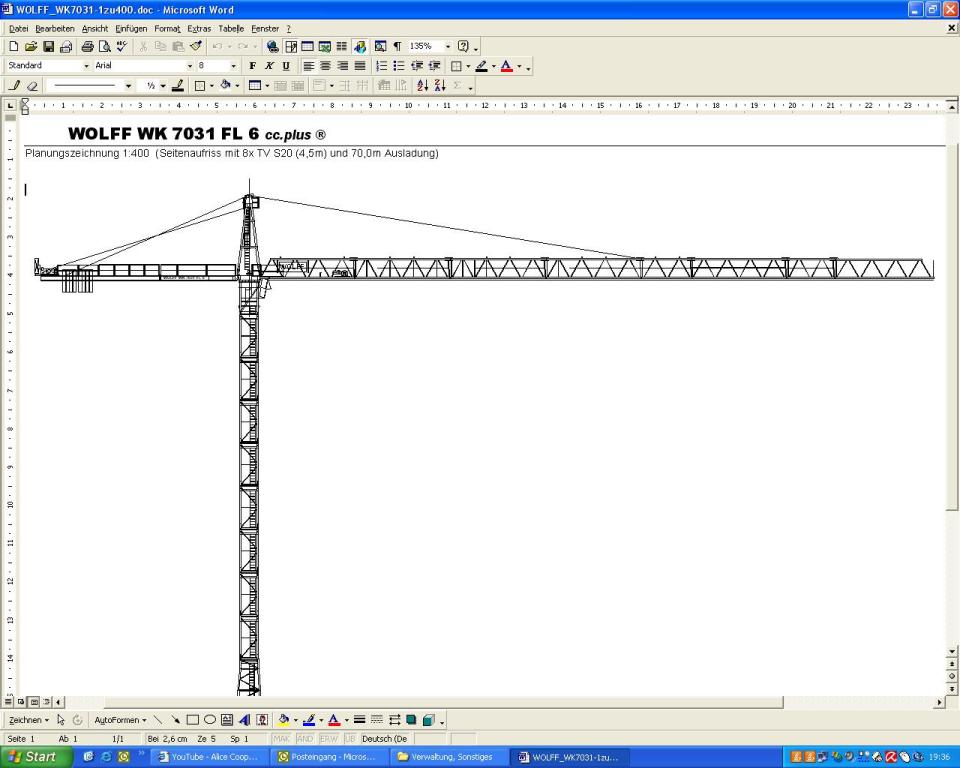
Task: Expand the AutoFormen shapes menu
Action: pyautogui.click(x=120, y=720)
